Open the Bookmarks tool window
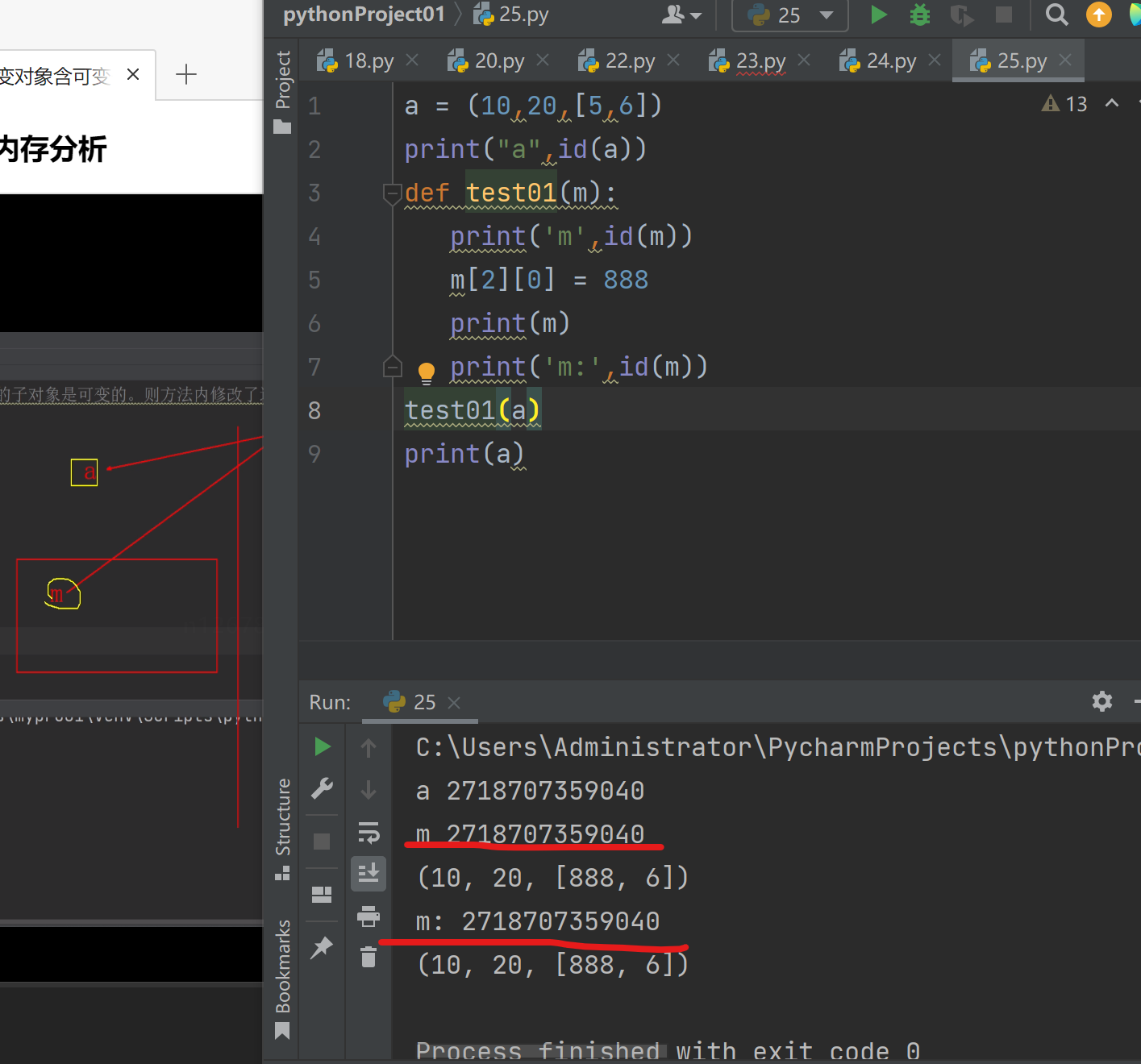The image size is (1141, 1064). [x=282, y=979]
